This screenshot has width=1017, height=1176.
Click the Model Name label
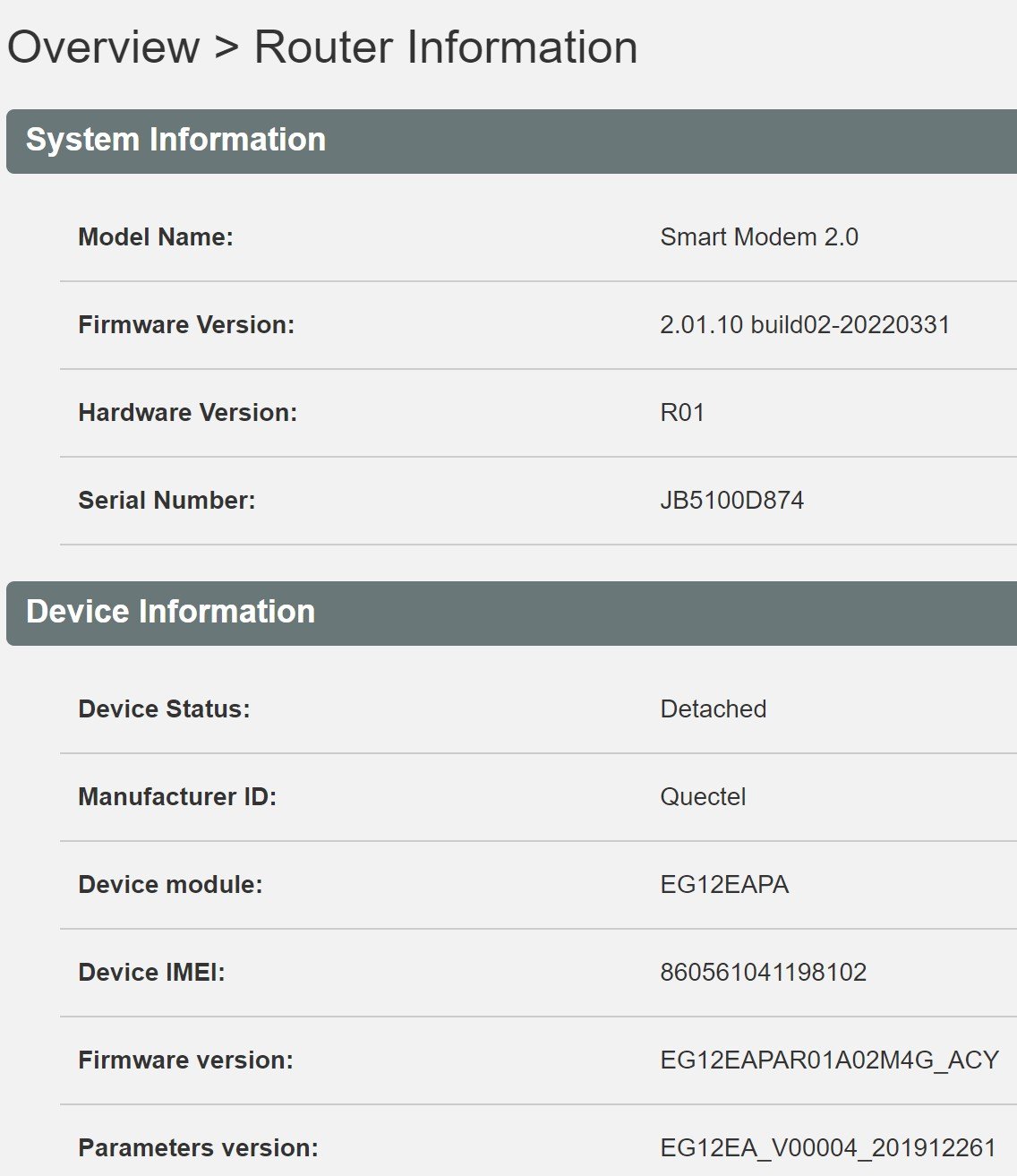coord(156,237)
